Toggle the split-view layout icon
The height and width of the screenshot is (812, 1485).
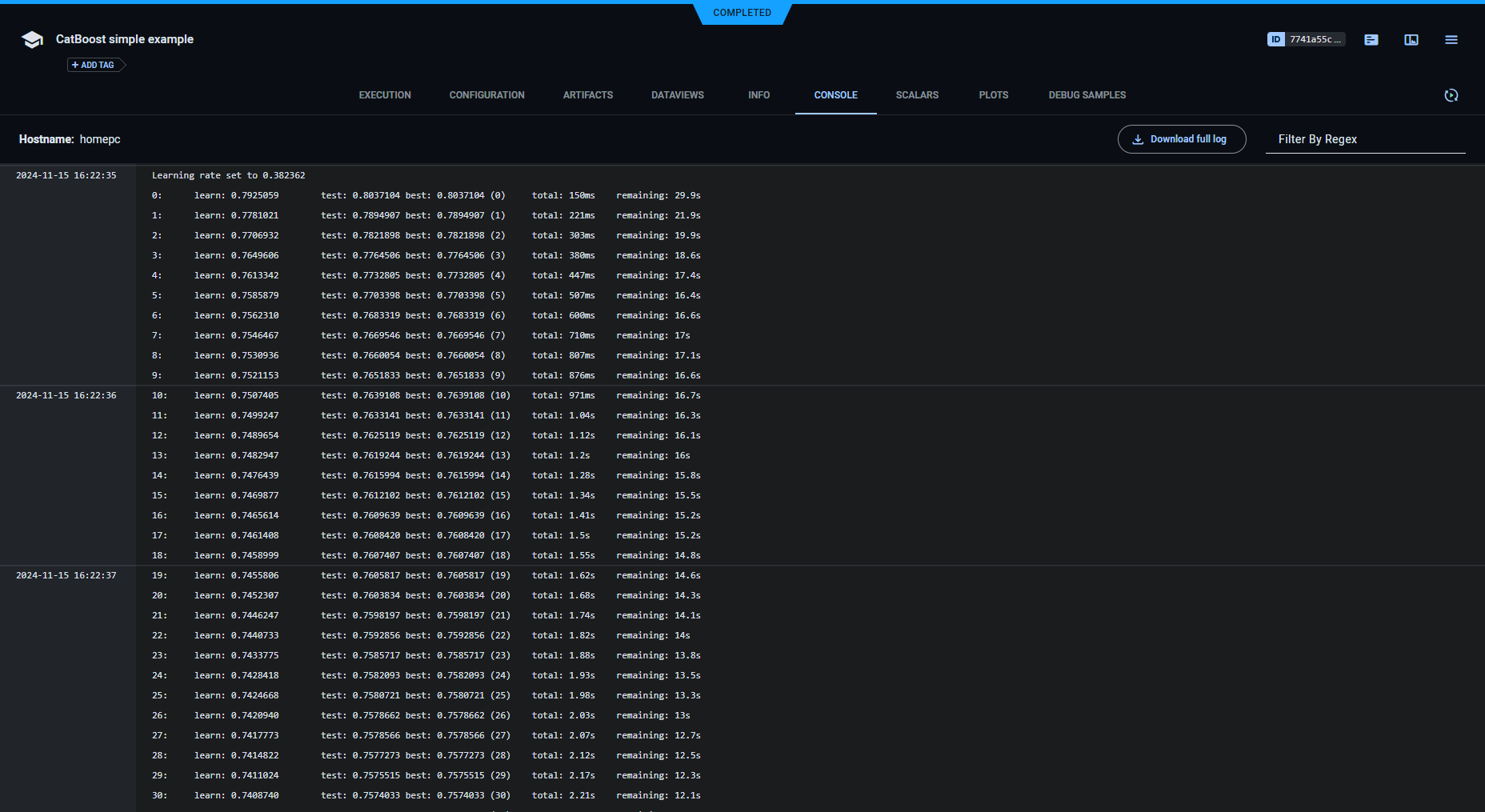(1411, 39)
